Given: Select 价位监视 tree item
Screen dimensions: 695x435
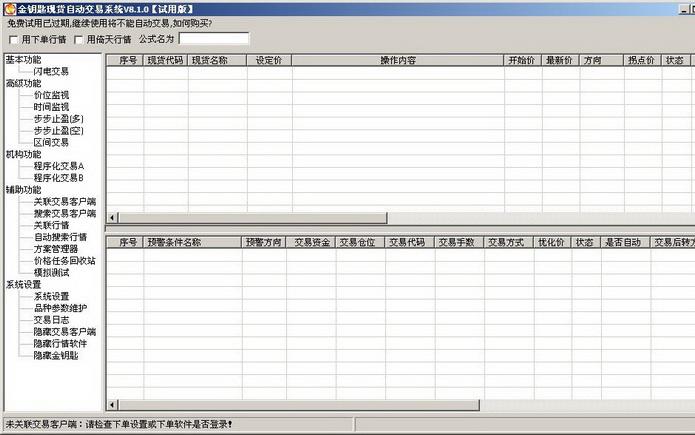Looking at the screenshot, I should tap(51, 95).
